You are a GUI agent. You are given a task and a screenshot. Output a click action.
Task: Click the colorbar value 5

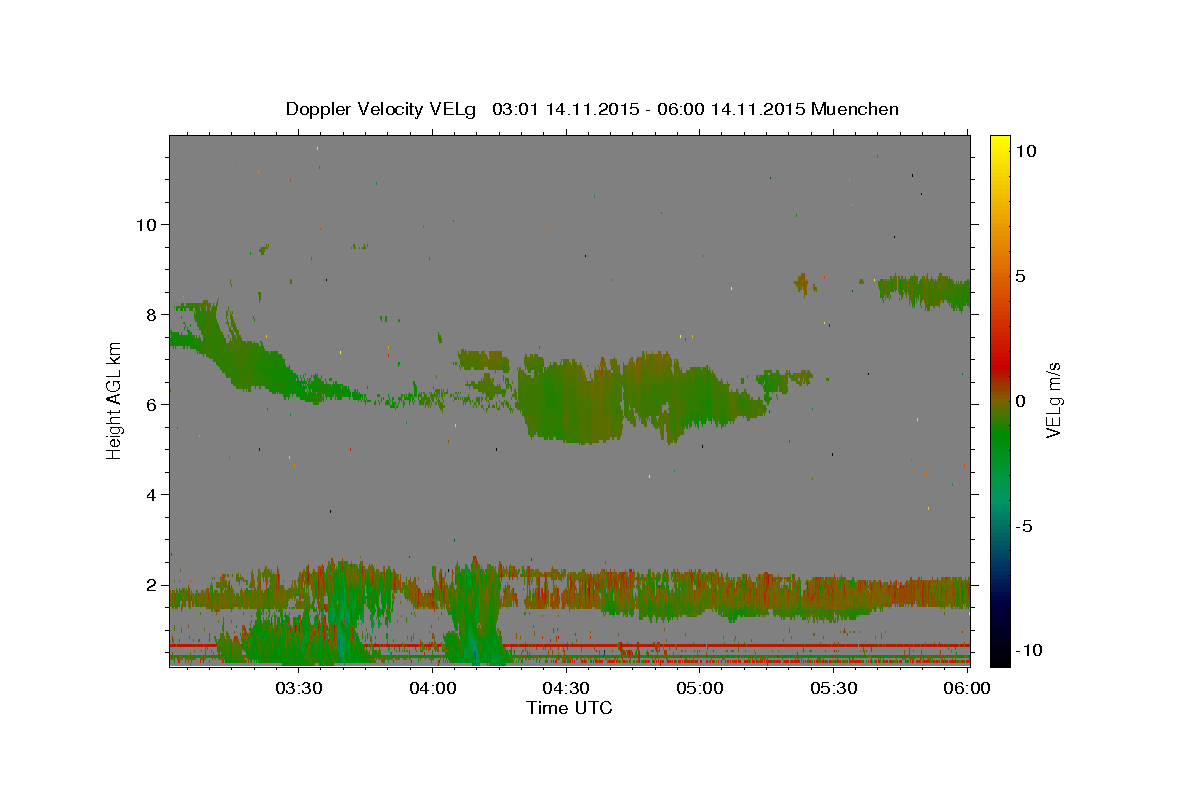pyautogui.click(x=1020, y=276)
